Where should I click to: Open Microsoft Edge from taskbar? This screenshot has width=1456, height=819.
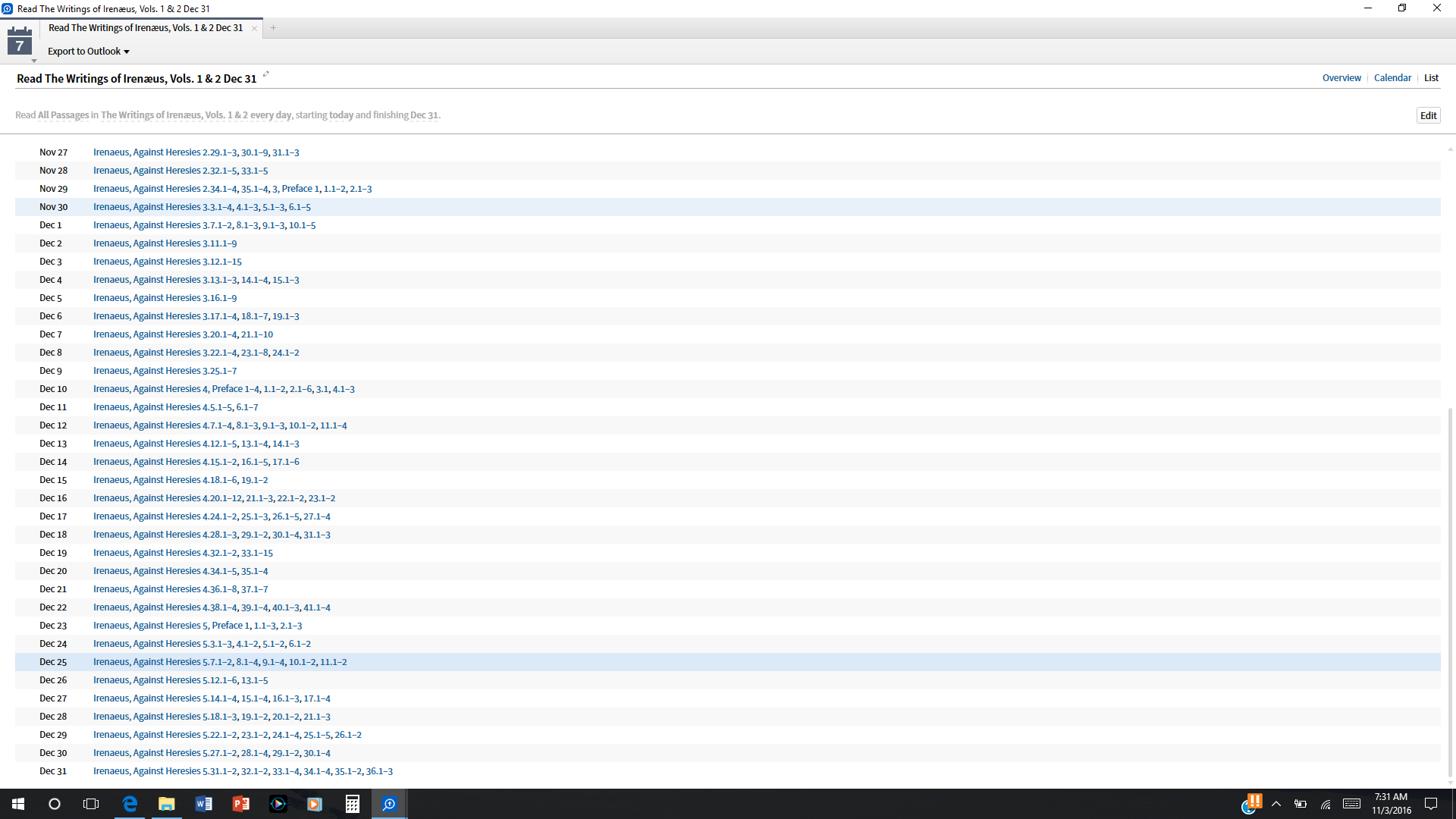click(130, 804)
